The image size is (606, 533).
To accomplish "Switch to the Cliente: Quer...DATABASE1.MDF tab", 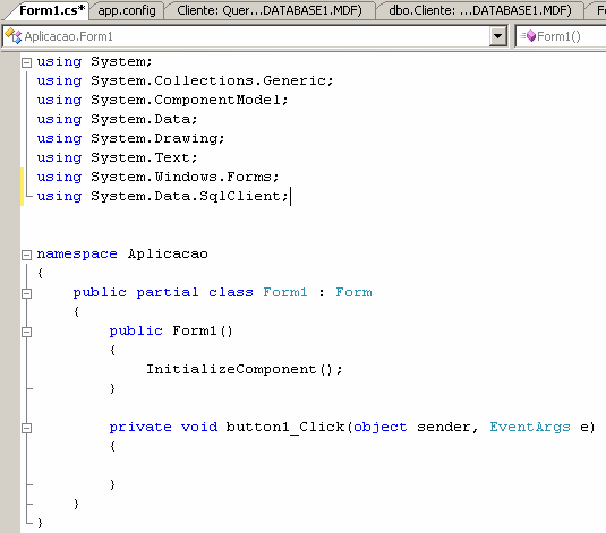I will point(268,10).
